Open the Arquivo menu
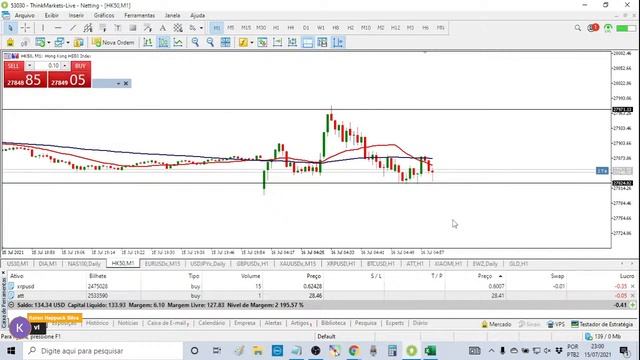 tap(24, 15)
